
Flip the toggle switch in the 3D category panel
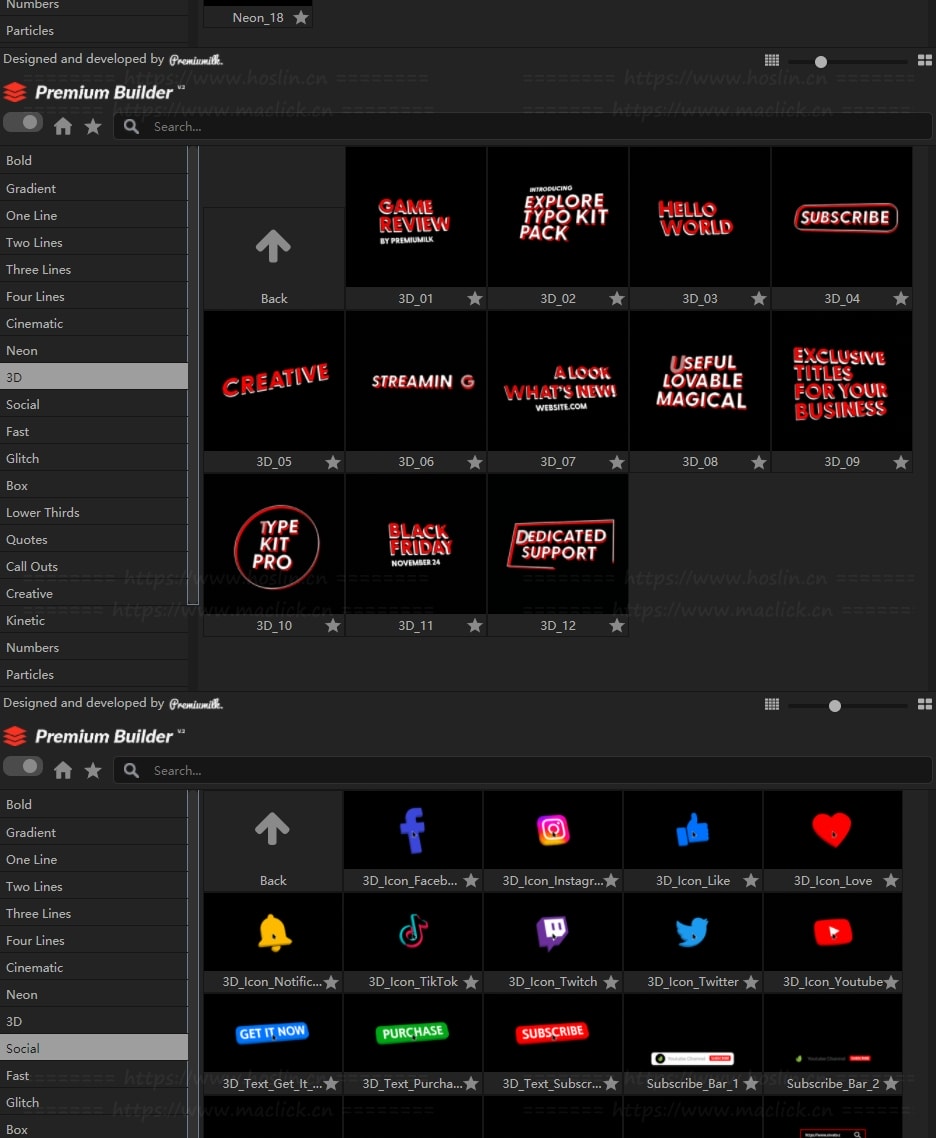(22, 122)
